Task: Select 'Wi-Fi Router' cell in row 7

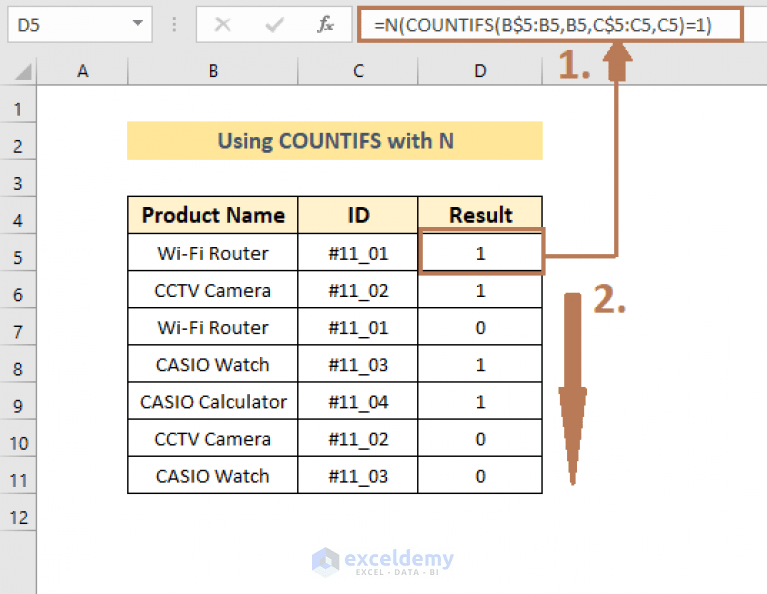Action: point(213,327)
